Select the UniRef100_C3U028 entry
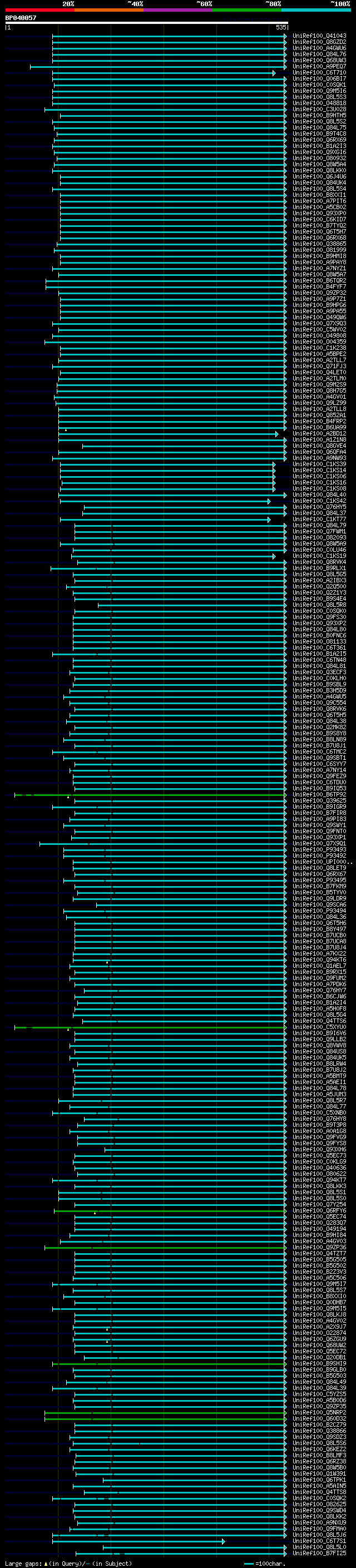356x1568 pixels. click(319, 109)
